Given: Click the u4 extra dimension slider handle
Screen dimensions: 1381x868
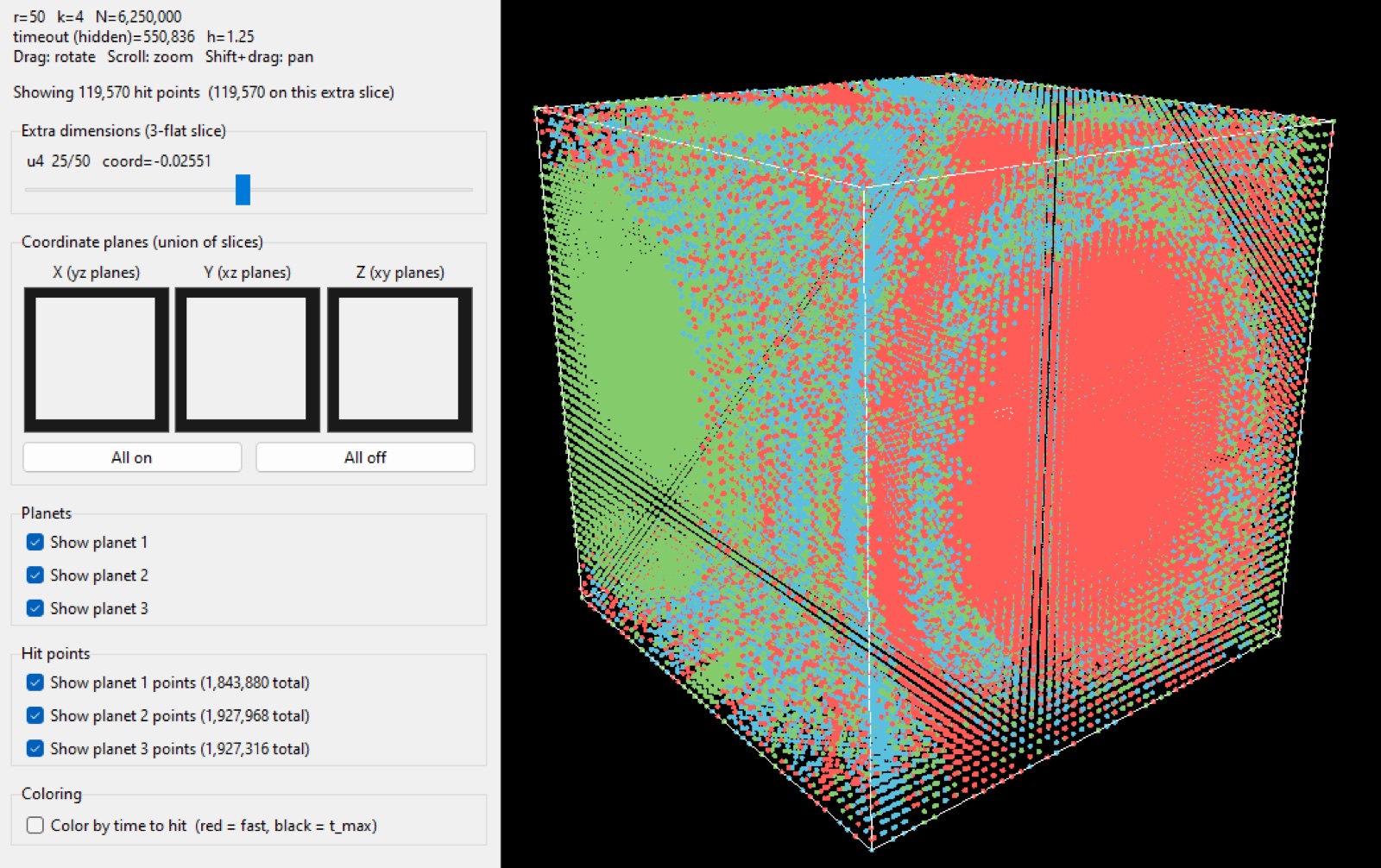Looking at the screenshot, I should [243, 190].
